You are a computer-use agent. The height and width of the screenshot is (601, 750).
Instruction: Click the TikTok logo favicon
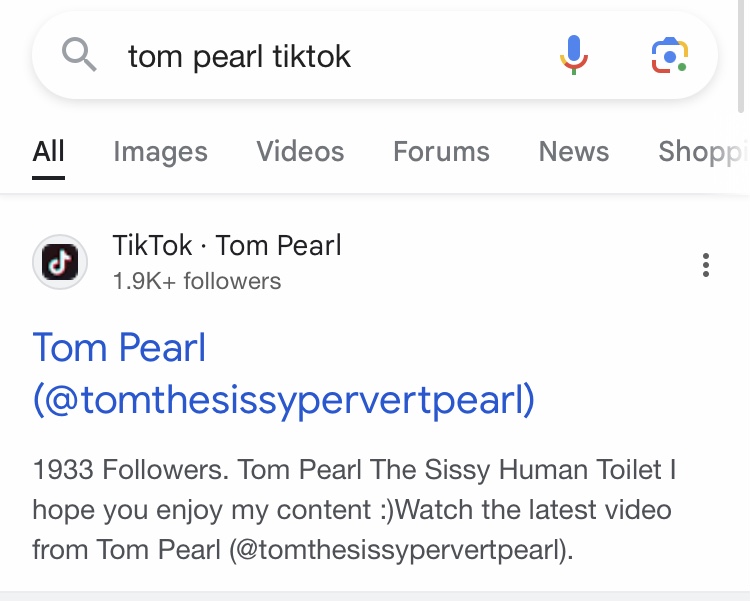(x=60, y=263)
